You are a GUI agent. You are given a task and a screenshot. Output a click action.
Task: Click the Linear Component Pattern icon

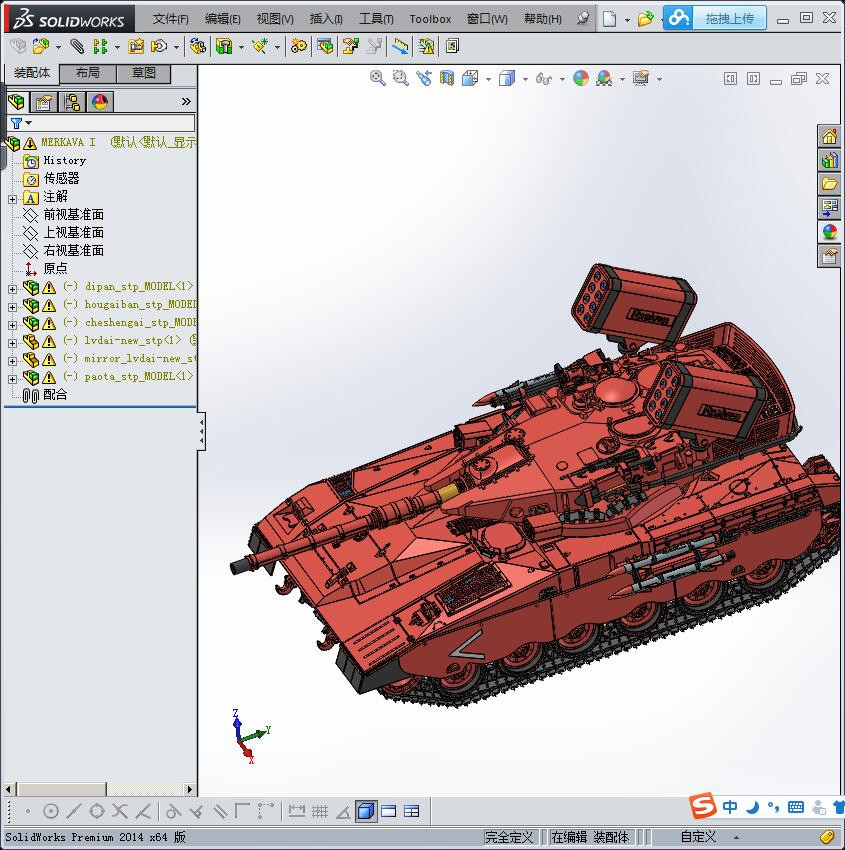(100, 47)
